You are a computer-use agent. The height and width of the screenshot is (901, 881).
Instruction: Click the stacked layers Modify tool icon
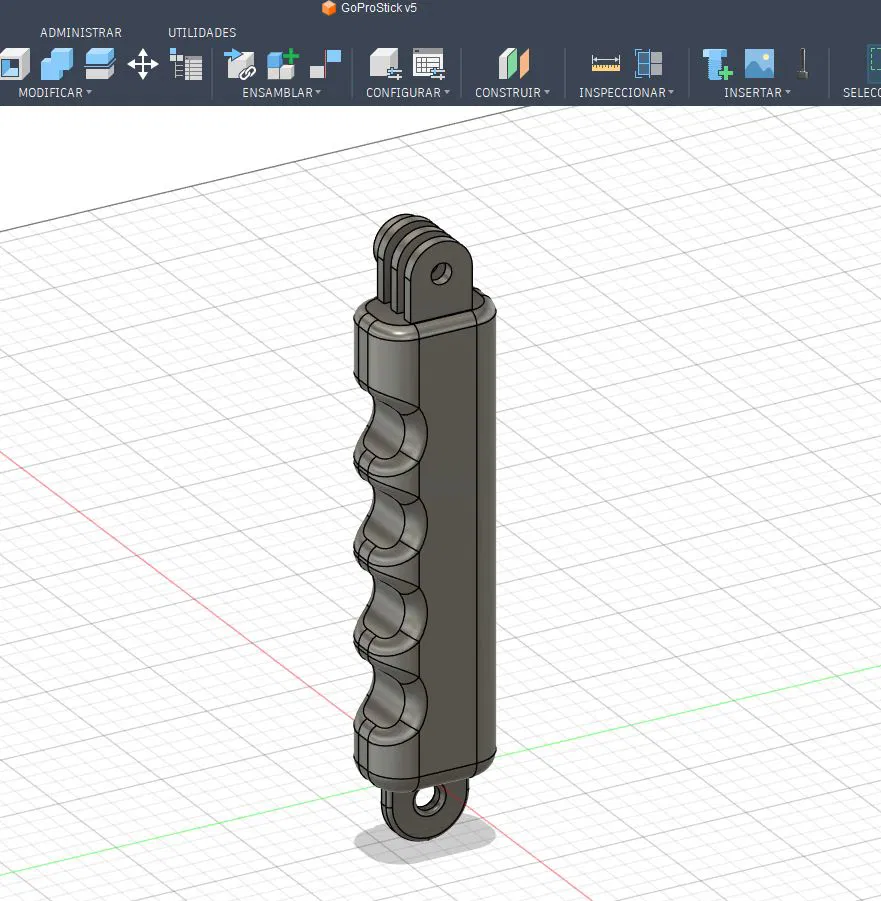pyautogui.click(x=100, y=65)
